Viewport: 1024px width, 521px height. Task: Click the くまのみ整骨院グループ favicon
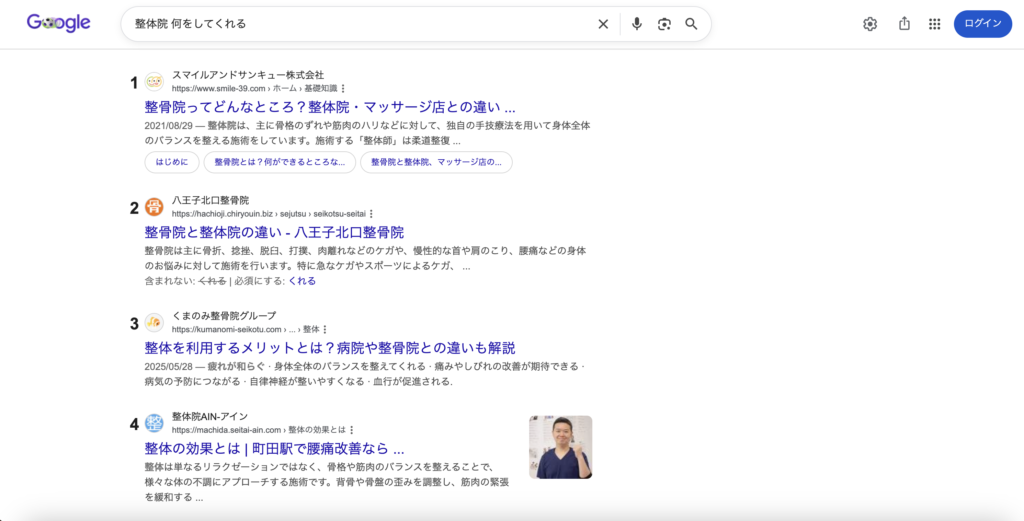(x=154, y=323)
